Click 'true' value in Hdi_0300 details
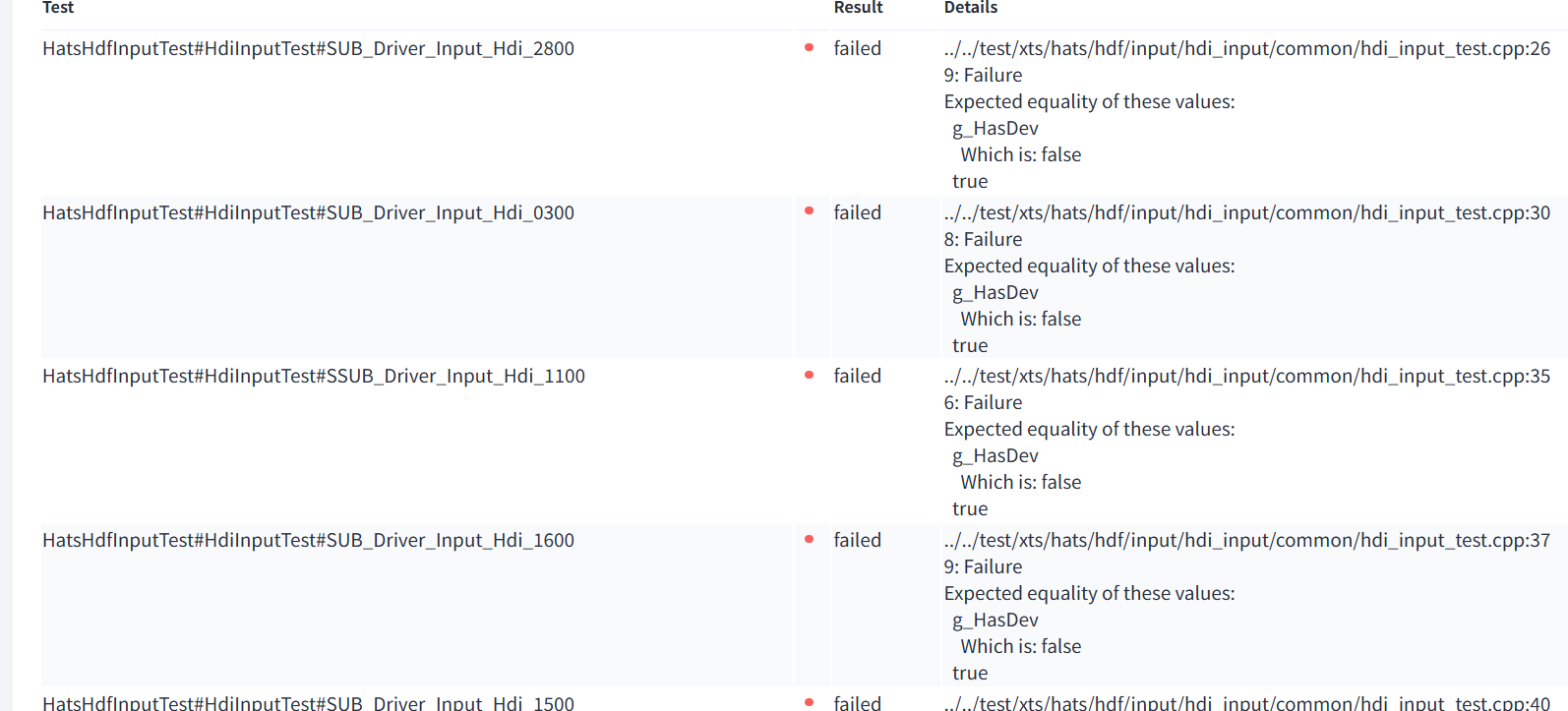This screenshot has height=711, width=1568. [970, 345]
